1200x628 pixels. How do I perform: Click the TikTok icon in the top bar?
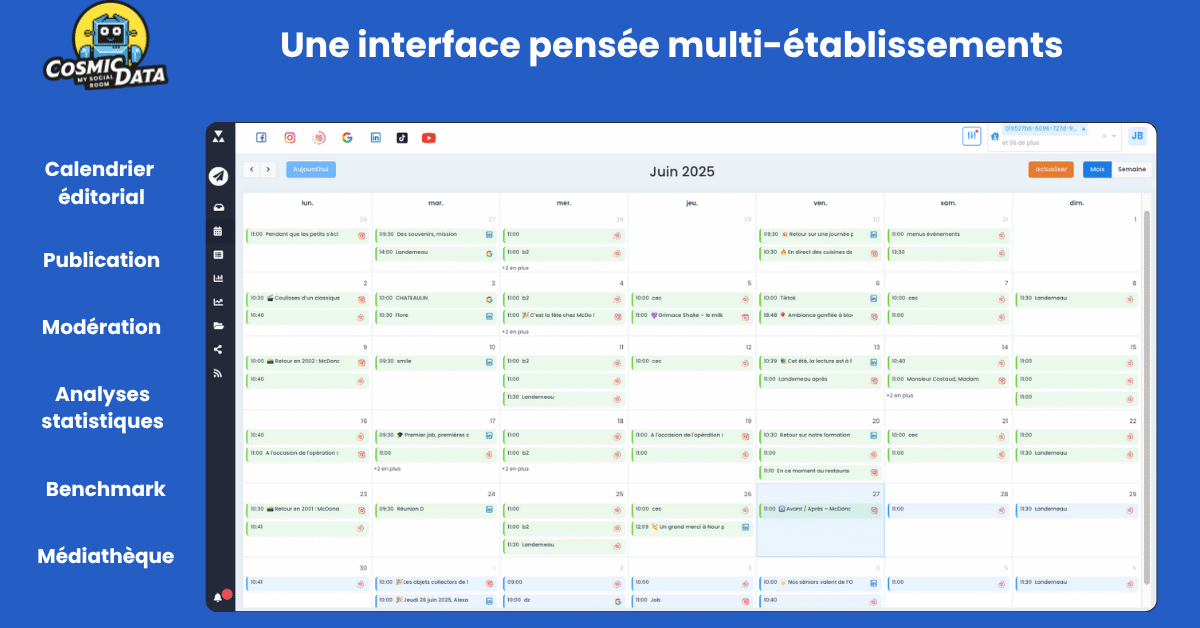(x=401, y=137)
